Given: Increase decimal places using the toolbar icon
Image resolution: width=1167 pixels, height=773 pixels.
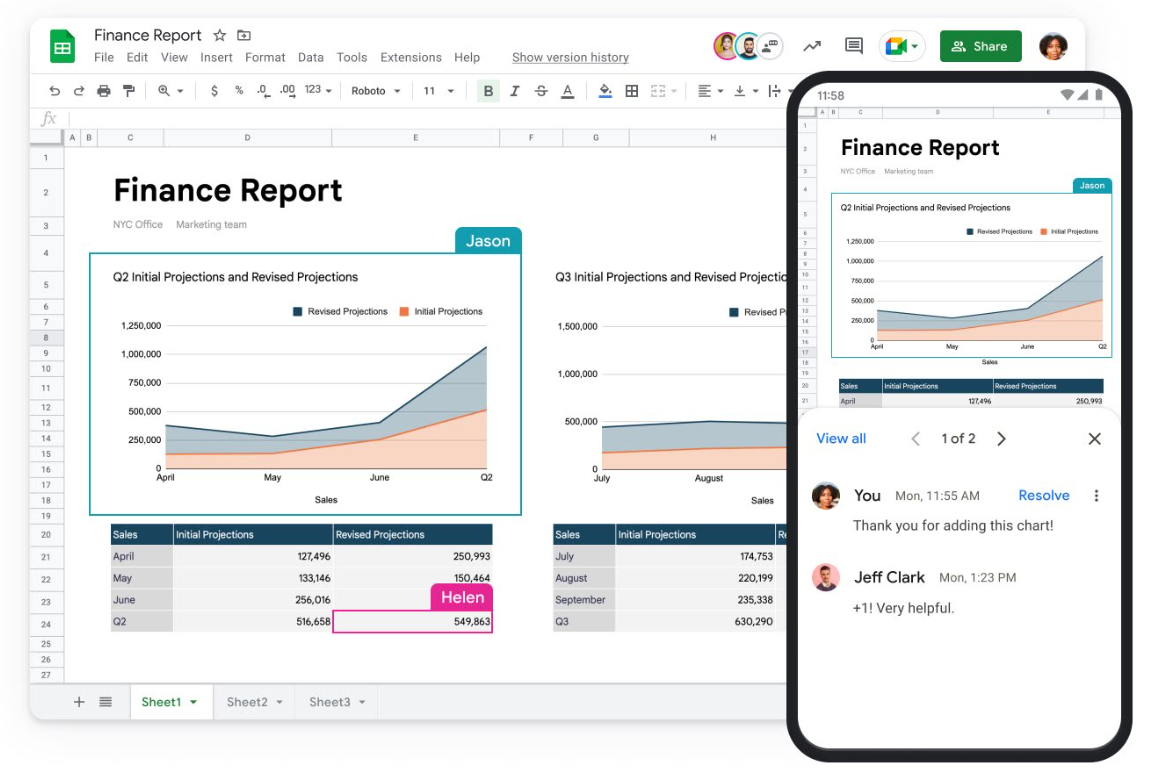Looking at the screenshot, I should 287,90.
